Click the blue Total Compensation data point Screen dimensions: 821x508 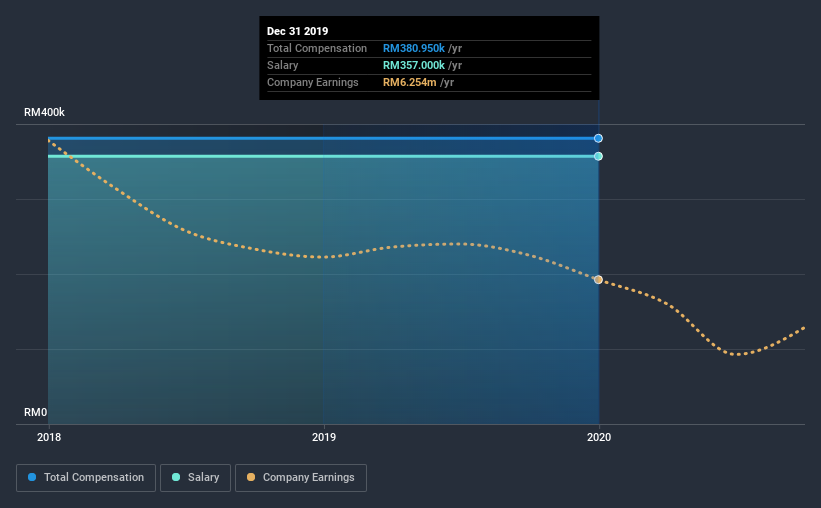click(x=598, y=138)
